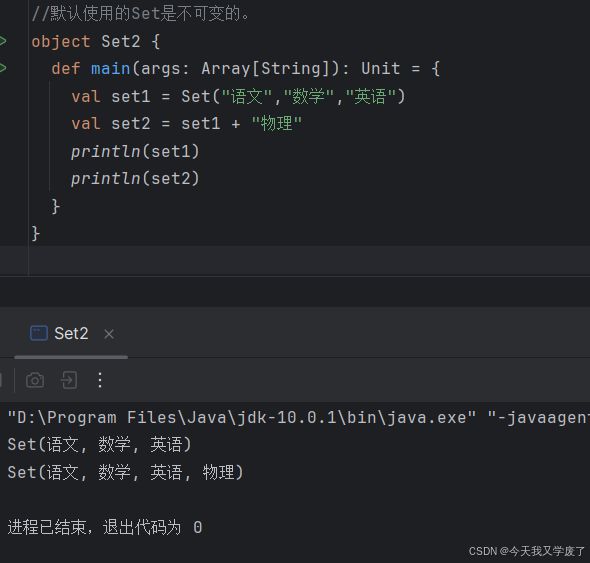Open the three-dot more options menu
Image resolution: width=590 pixels, height=563 pixels.
100,380
